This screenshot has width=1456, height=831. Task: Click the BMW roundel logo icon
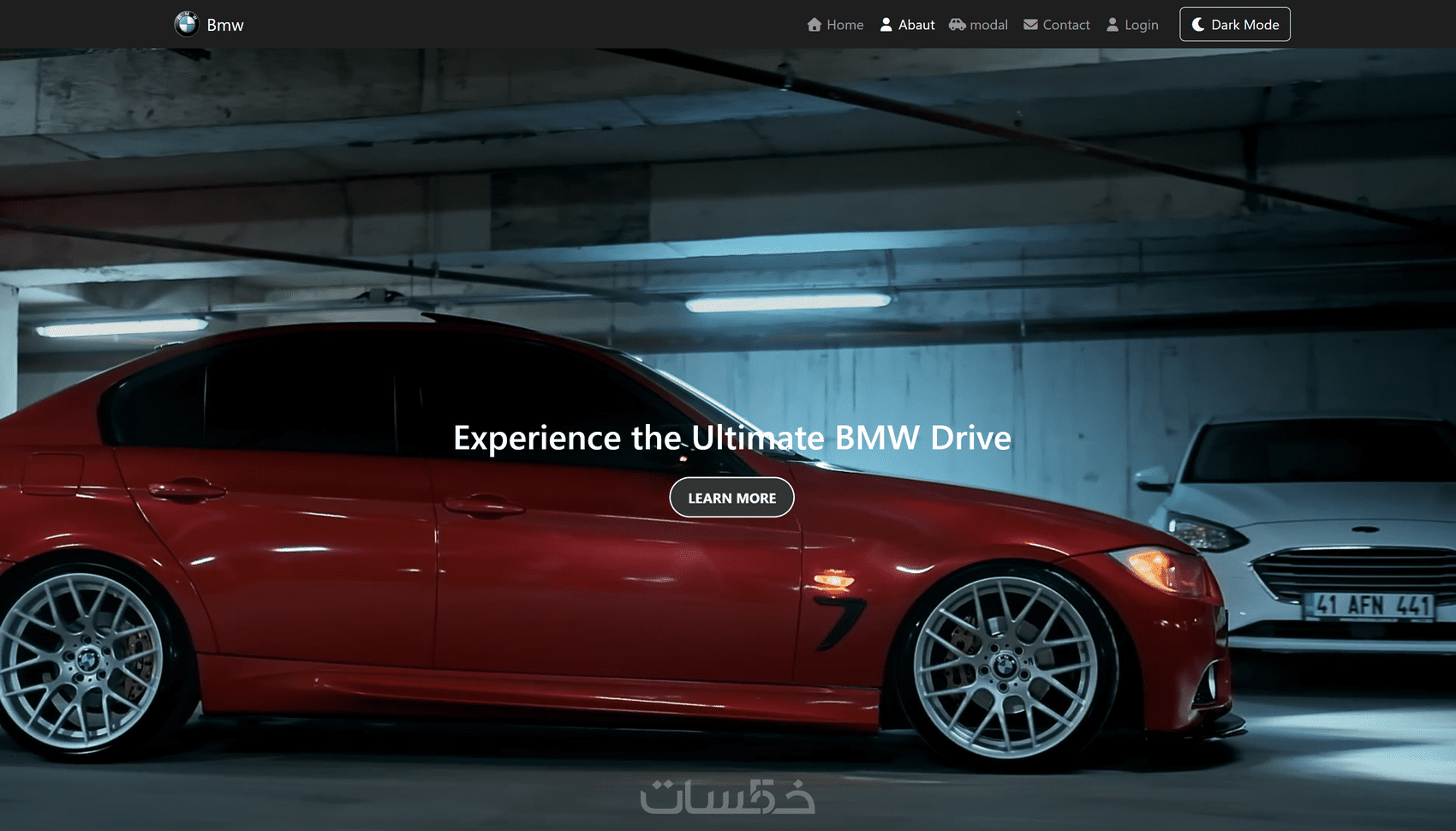187,24
